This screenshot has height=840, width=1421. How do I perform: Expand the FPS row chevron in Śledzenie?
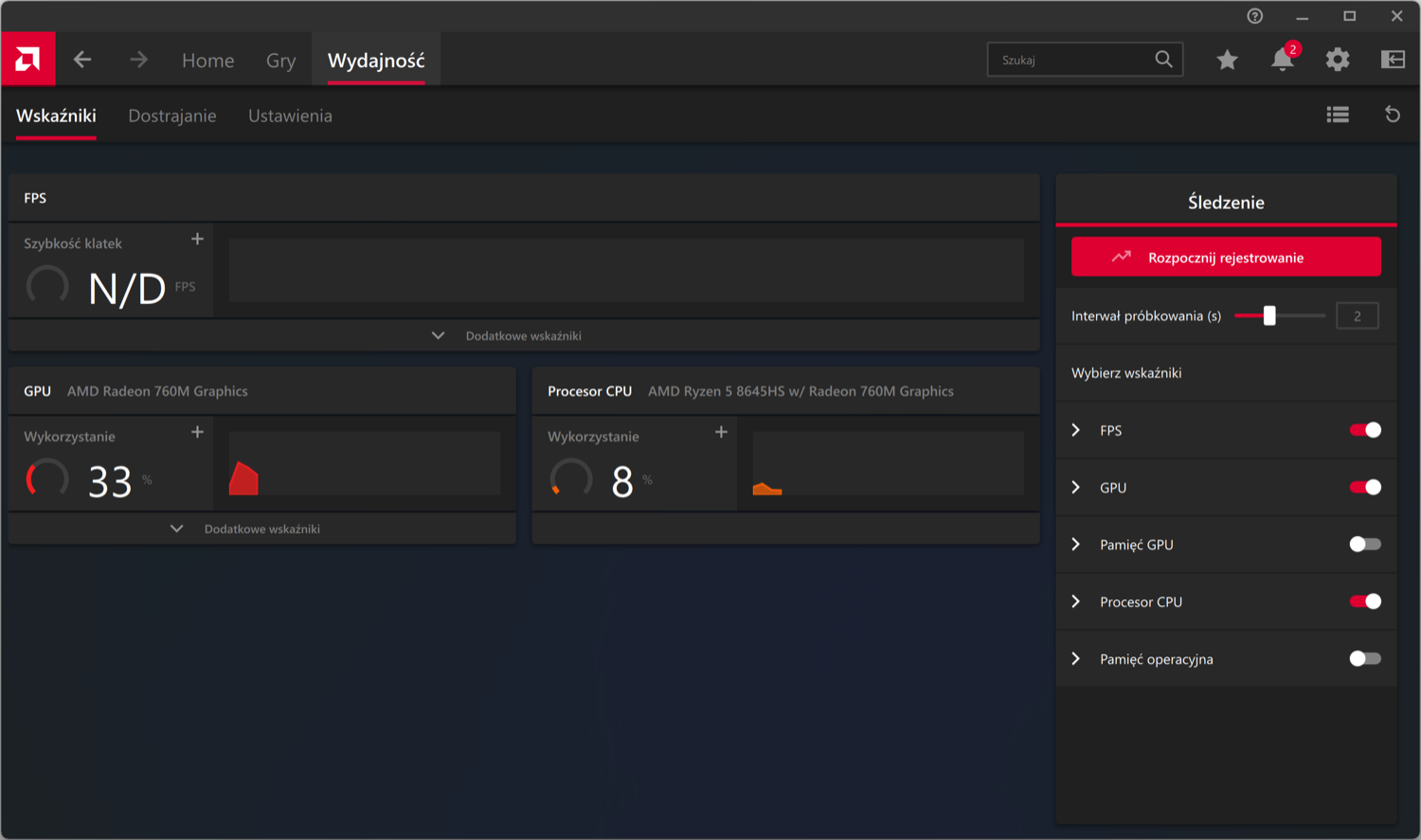pos(1076,430)
